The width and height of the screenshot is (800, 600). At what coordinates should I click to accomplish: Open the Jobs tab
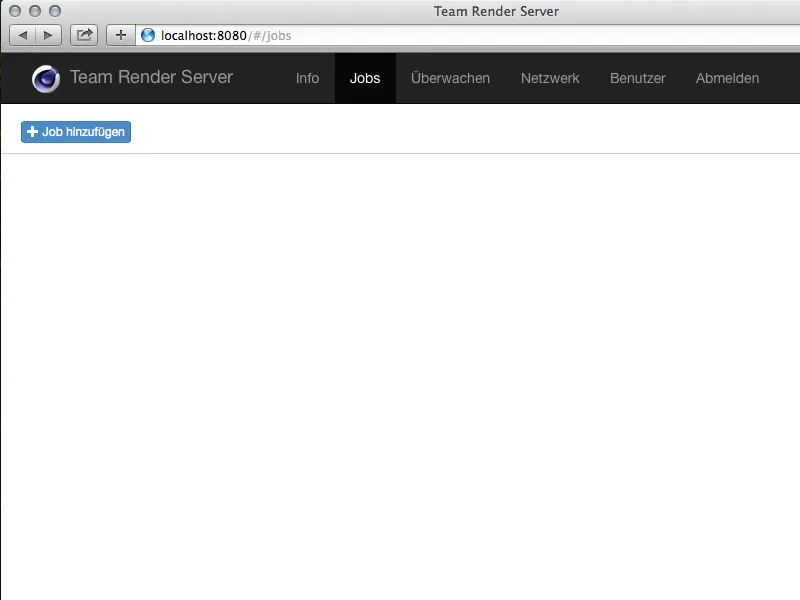pyautogui.click(x=365, y=78)
